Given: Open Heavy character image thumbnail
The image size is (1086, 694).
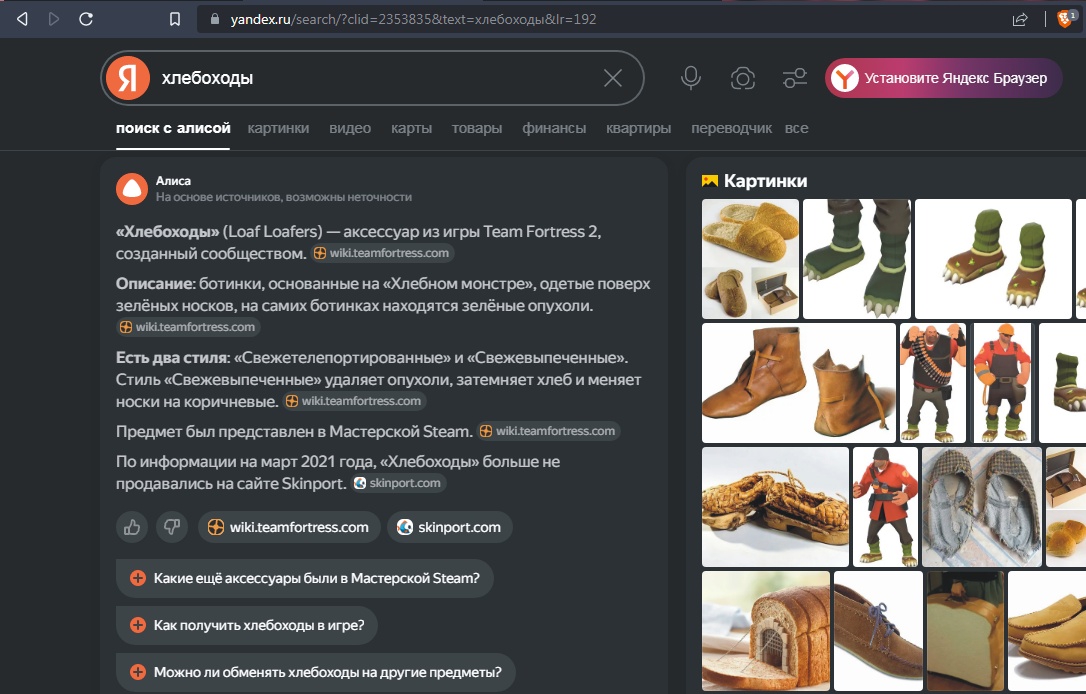Looking at the screenshot, I should click(932, 382).
